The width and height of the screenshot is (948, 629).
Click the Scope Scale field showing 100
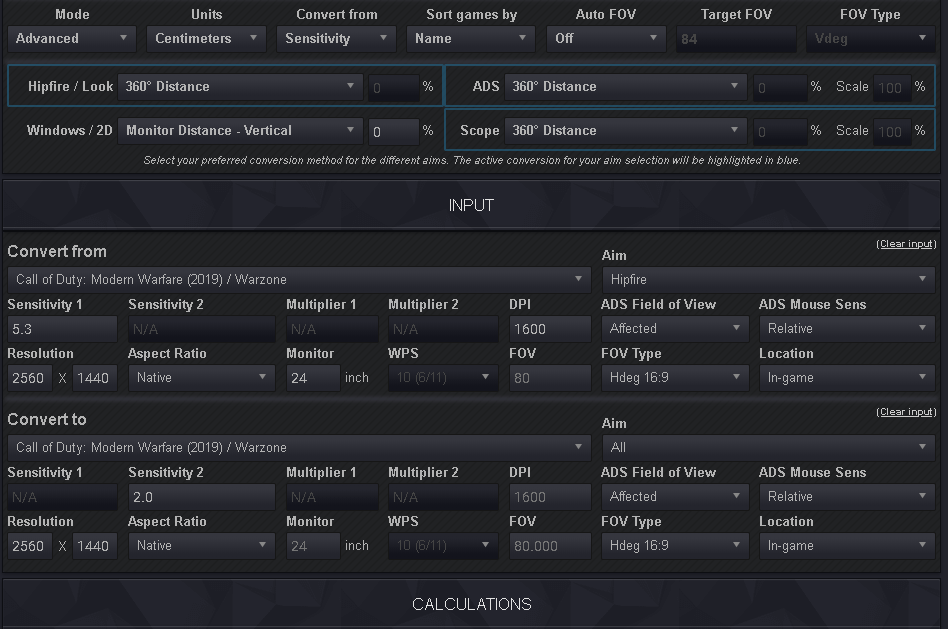click(x=891, y=132)
